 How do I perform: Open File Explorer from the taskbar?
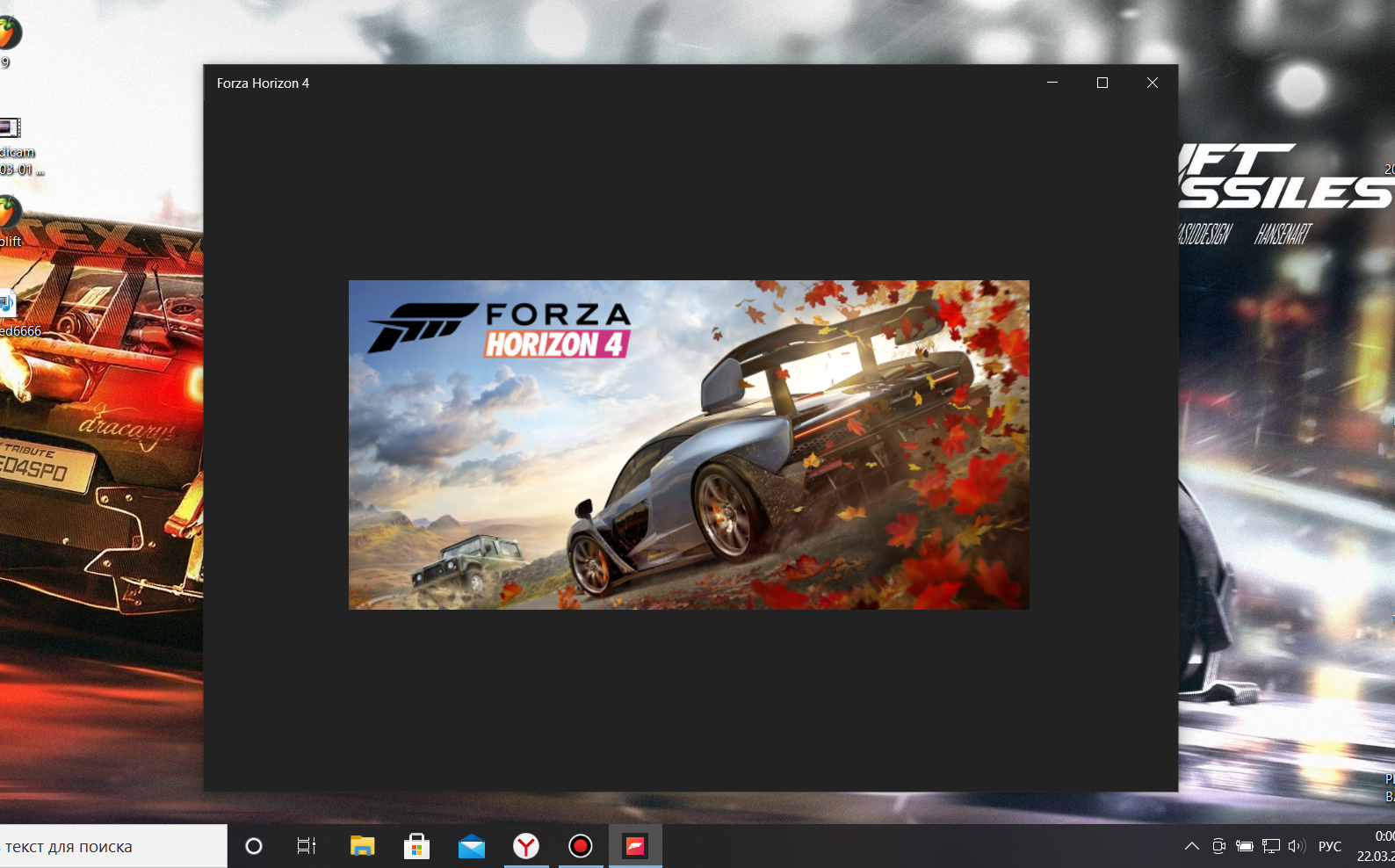coord(362,846)
